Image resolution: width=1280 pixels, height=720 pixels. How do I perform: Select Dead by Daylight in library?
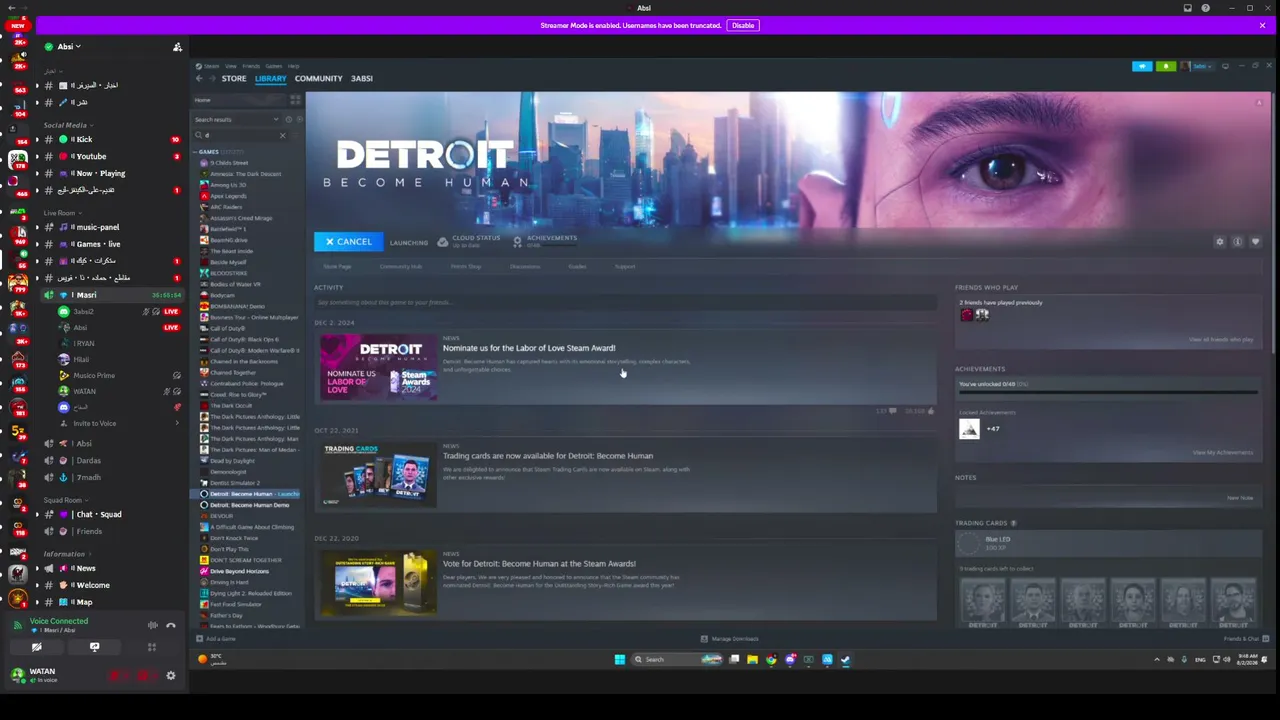point(232,461)
